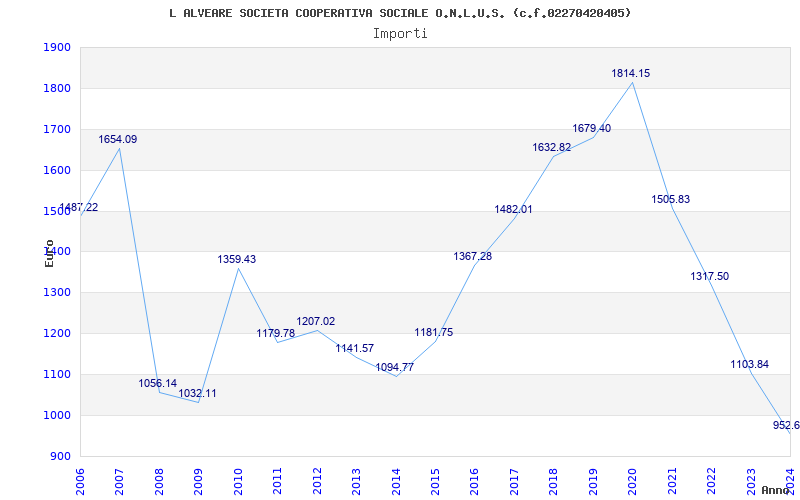Click x-axis year 2022
The image size is (800, 500).
tap(712, 481)
